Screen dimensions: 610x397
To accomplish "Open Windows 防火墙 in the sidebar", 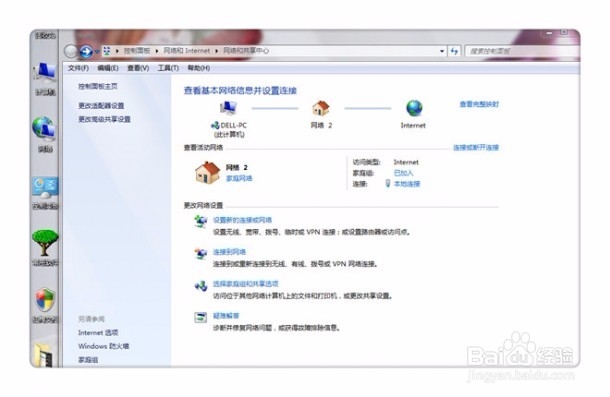I will point(103,346).
